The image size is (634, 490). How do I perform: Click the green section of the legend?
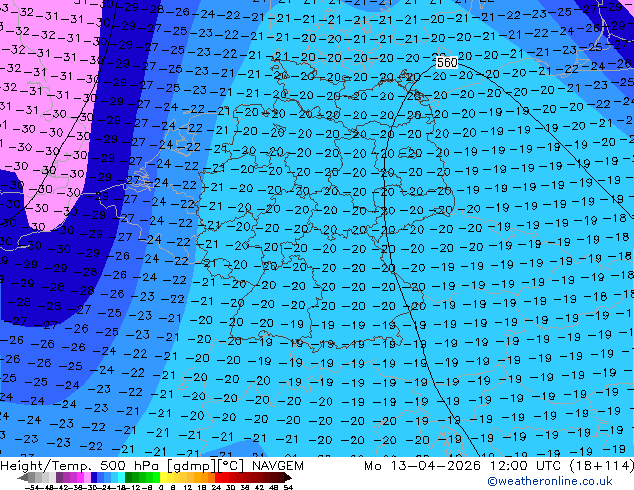tap(143, 477)
